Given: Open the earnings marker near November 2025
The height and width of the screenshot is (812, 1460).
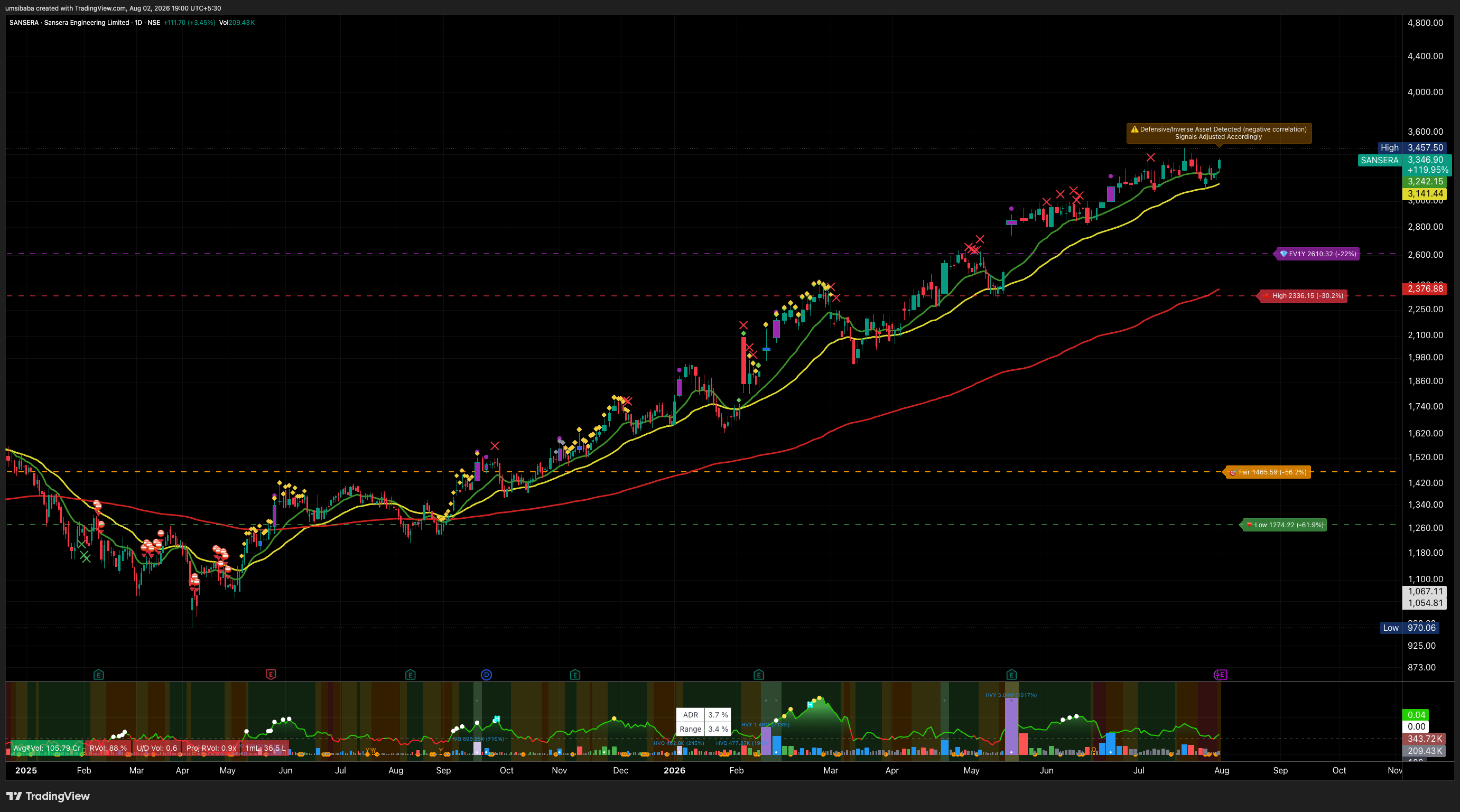Looking at the screenshot, I should pos(575,674).
